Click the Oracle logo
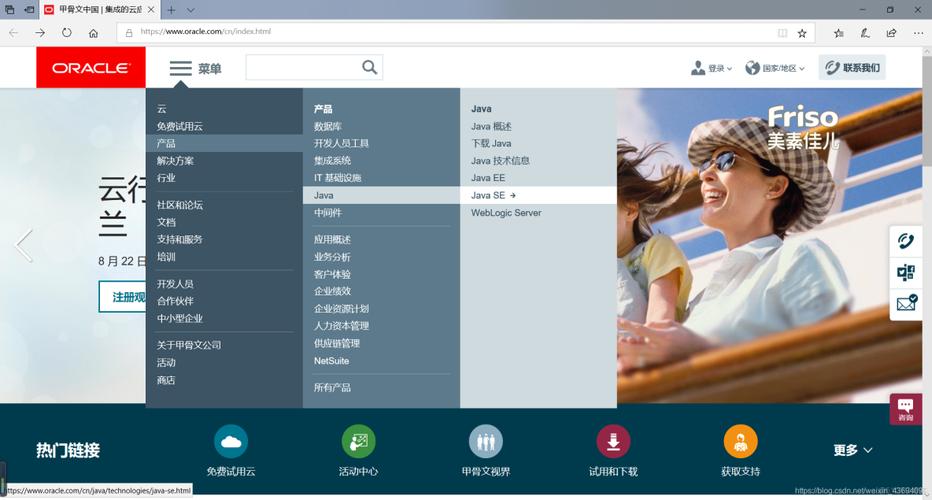The image size is (932, 500). [x=90, y=68]
